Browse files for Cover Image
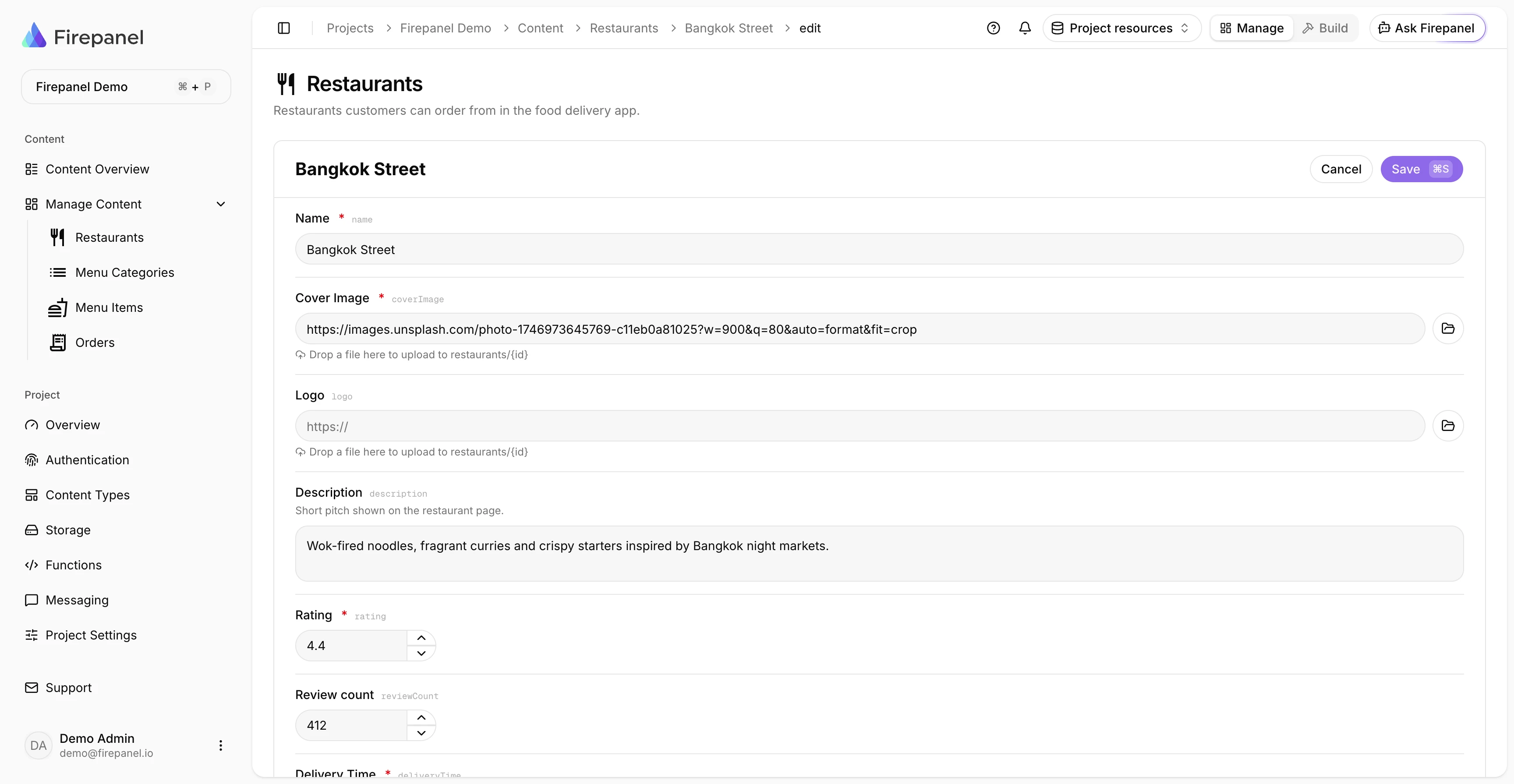 (1447, 328)
